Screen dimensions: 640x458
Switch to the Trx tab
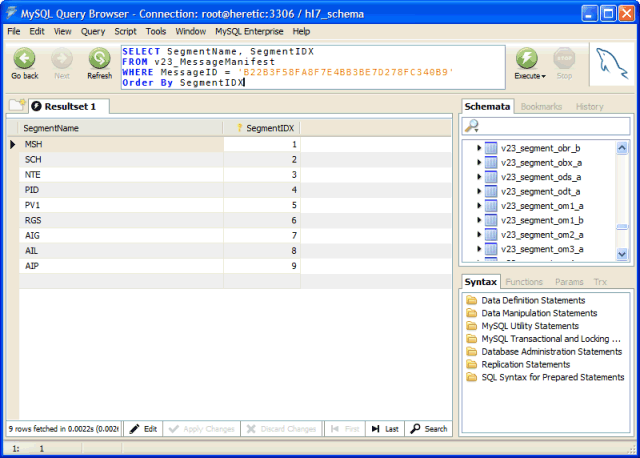point(600,282)
